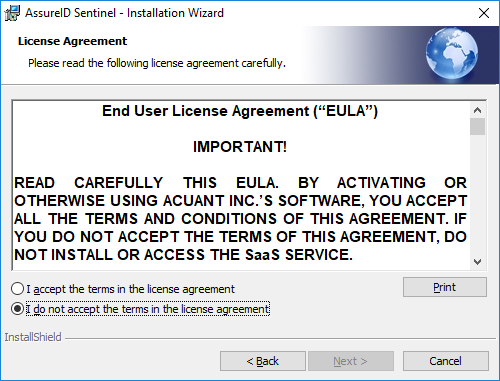Click the "License Agreement" header title

[x=72, y=41]
